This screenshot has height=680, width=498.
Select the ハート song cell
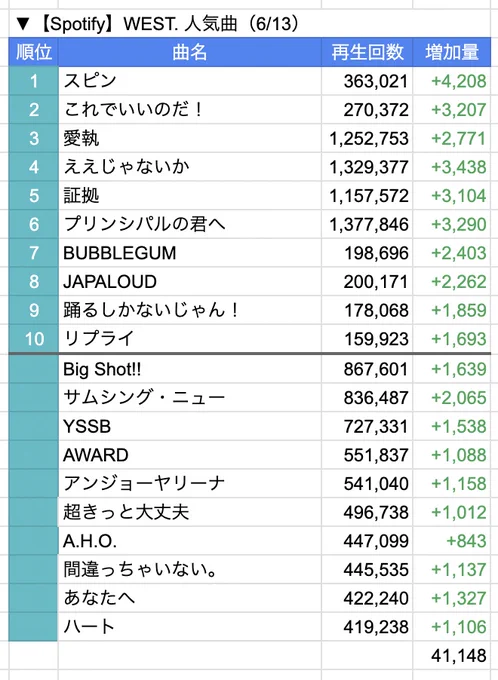pos(190,627)
